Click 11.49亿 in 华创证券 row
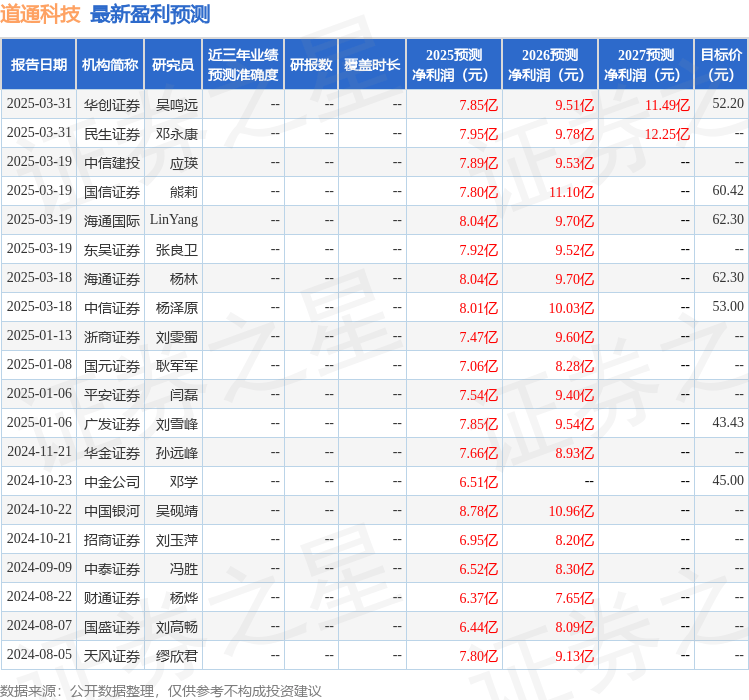This screenshot has height=700, width=749. point(667,105)
